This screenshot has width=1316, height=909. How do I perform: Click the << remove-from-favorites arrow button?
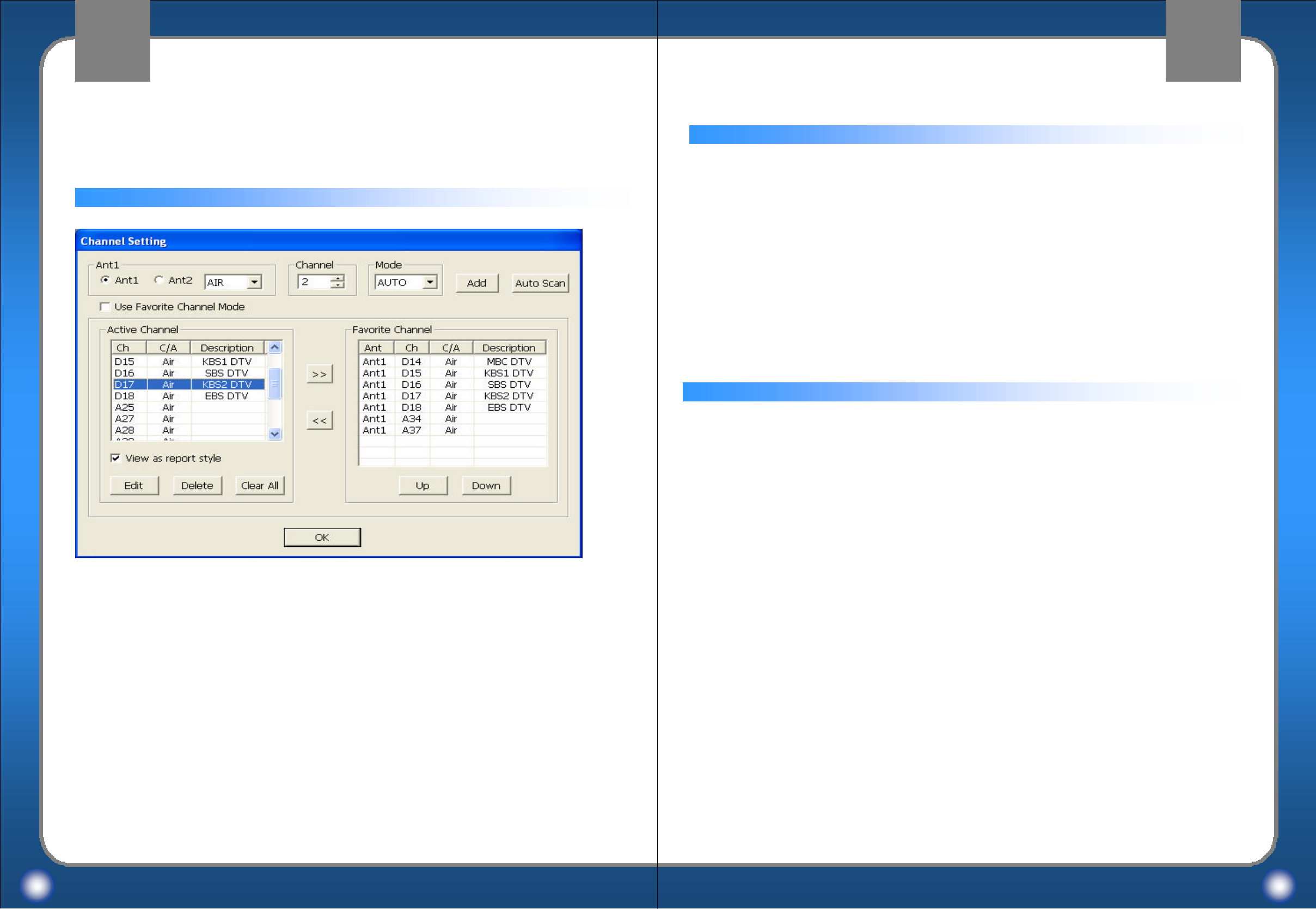(319, 421)
